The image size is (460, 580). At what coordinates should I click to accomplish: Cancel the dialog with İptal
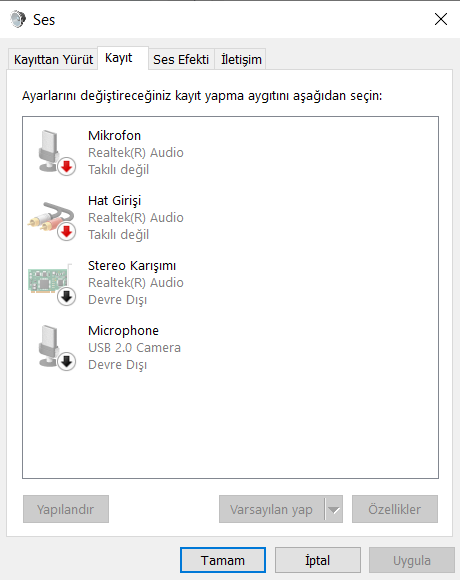[x=318, y=560]
